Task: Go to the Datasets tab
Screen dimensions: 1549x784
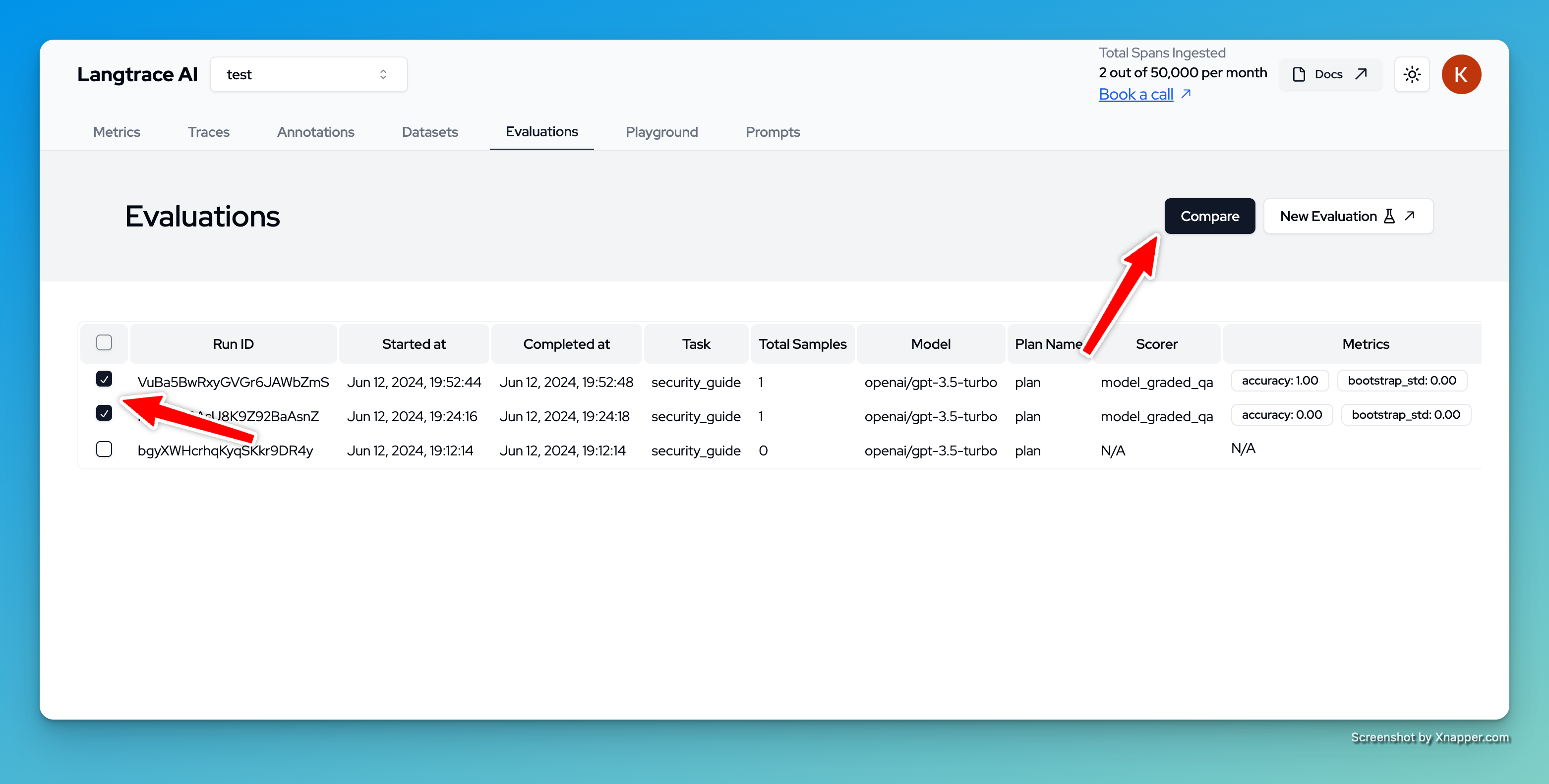Action: (x=429, y=132)
